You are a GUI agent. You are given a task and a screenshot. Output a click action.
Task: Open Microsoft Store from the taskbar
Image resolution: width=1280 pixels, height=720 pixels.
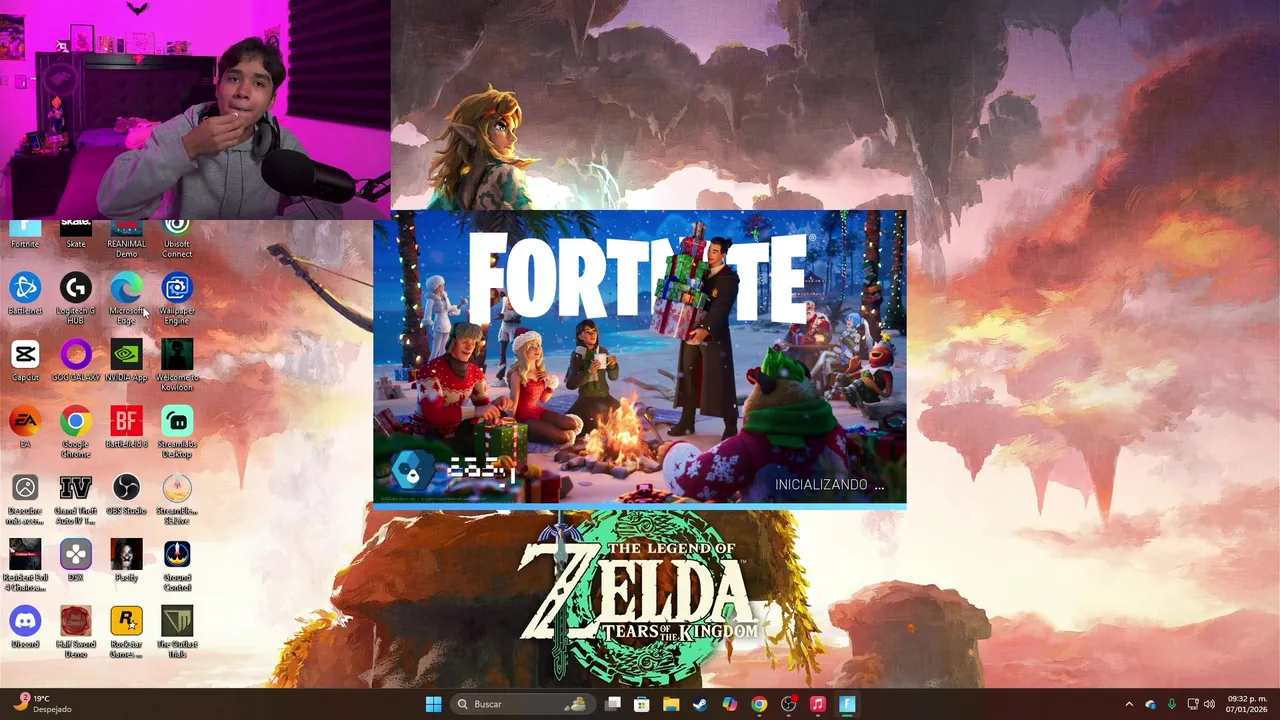(x=642, y=704)
